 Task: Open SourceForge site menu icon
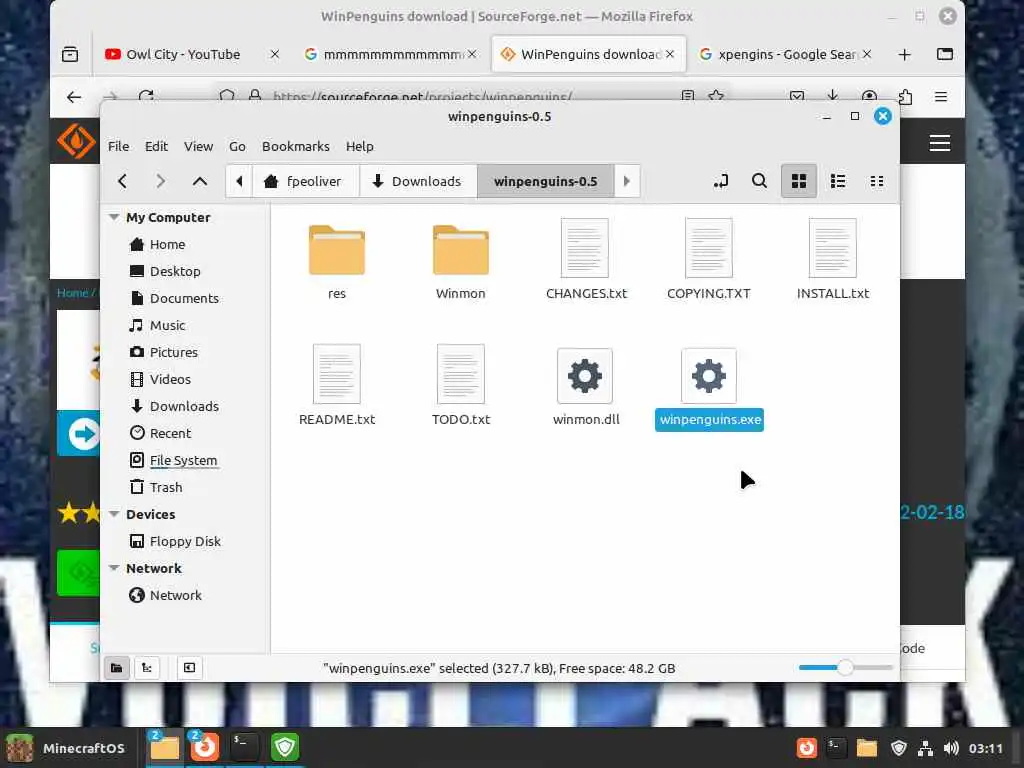[940, 142]
